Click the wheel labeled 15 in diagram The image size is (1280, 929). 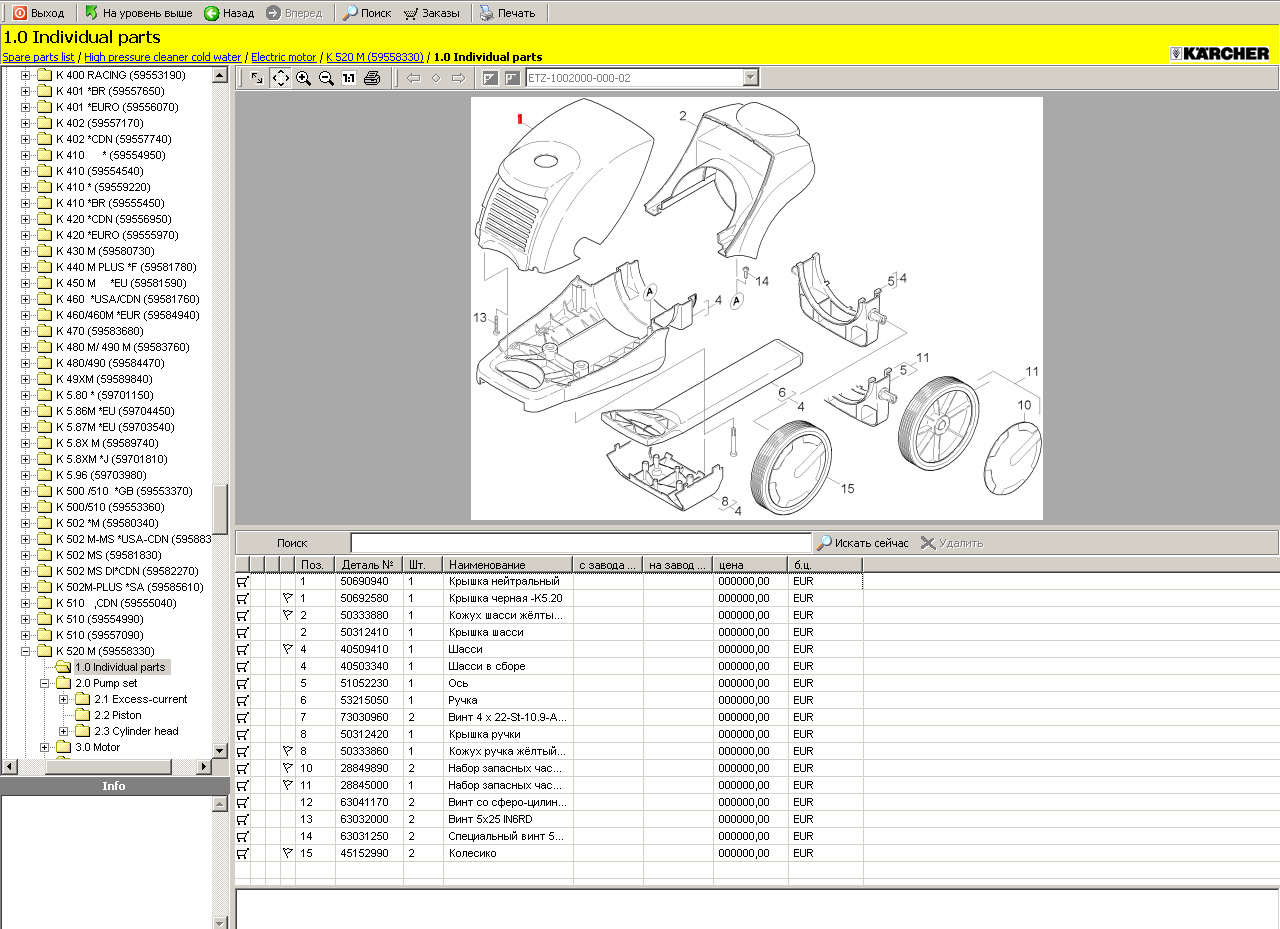click(791, 467)
